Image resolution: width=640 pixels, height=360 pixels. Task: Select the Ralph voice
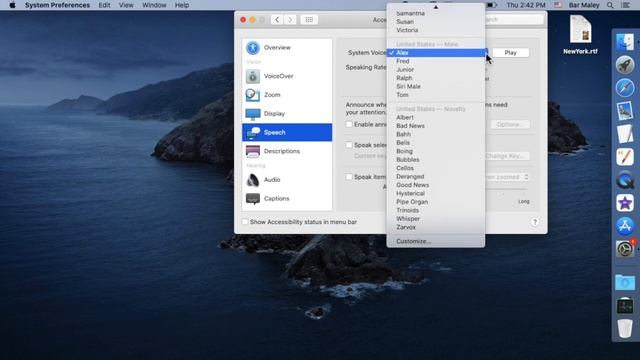[x=436, y=78]
